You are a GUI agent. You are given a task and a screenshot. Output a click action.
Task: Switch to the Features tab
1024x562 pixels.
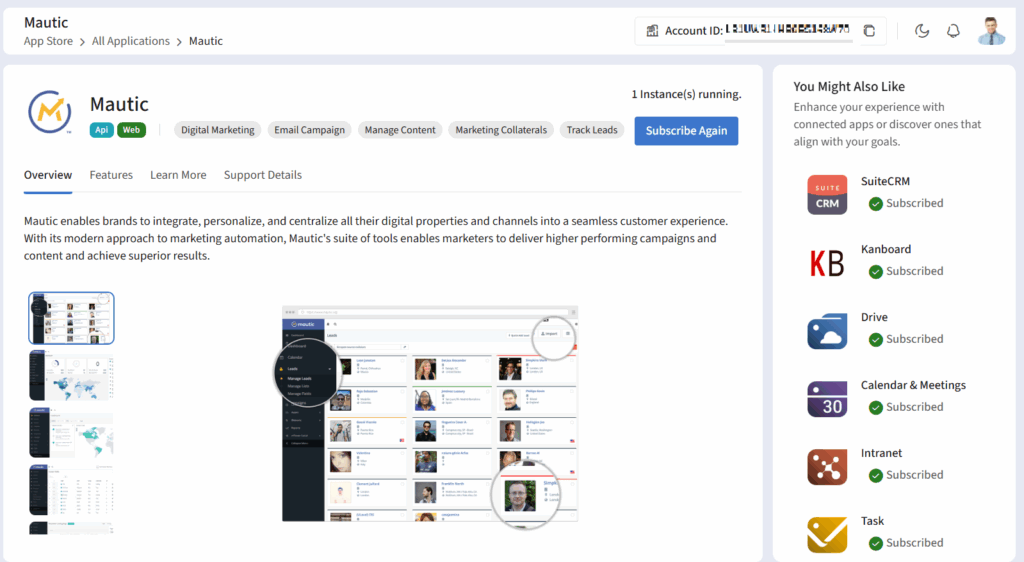(111, 175)
